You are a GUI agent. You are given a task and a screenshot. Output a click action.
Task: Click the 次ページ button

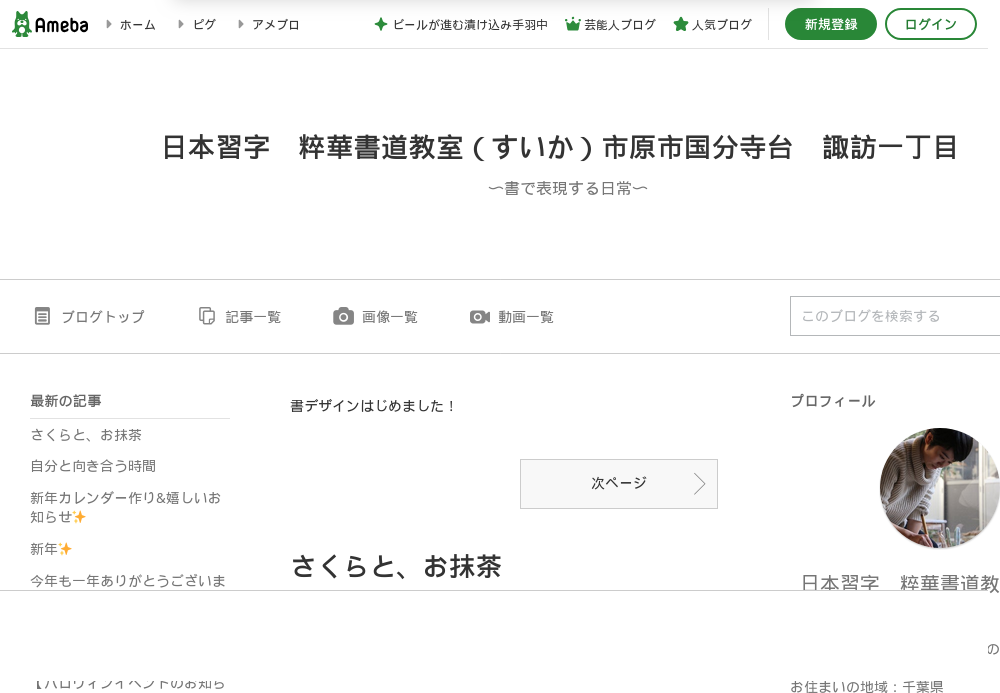[619, 484]
